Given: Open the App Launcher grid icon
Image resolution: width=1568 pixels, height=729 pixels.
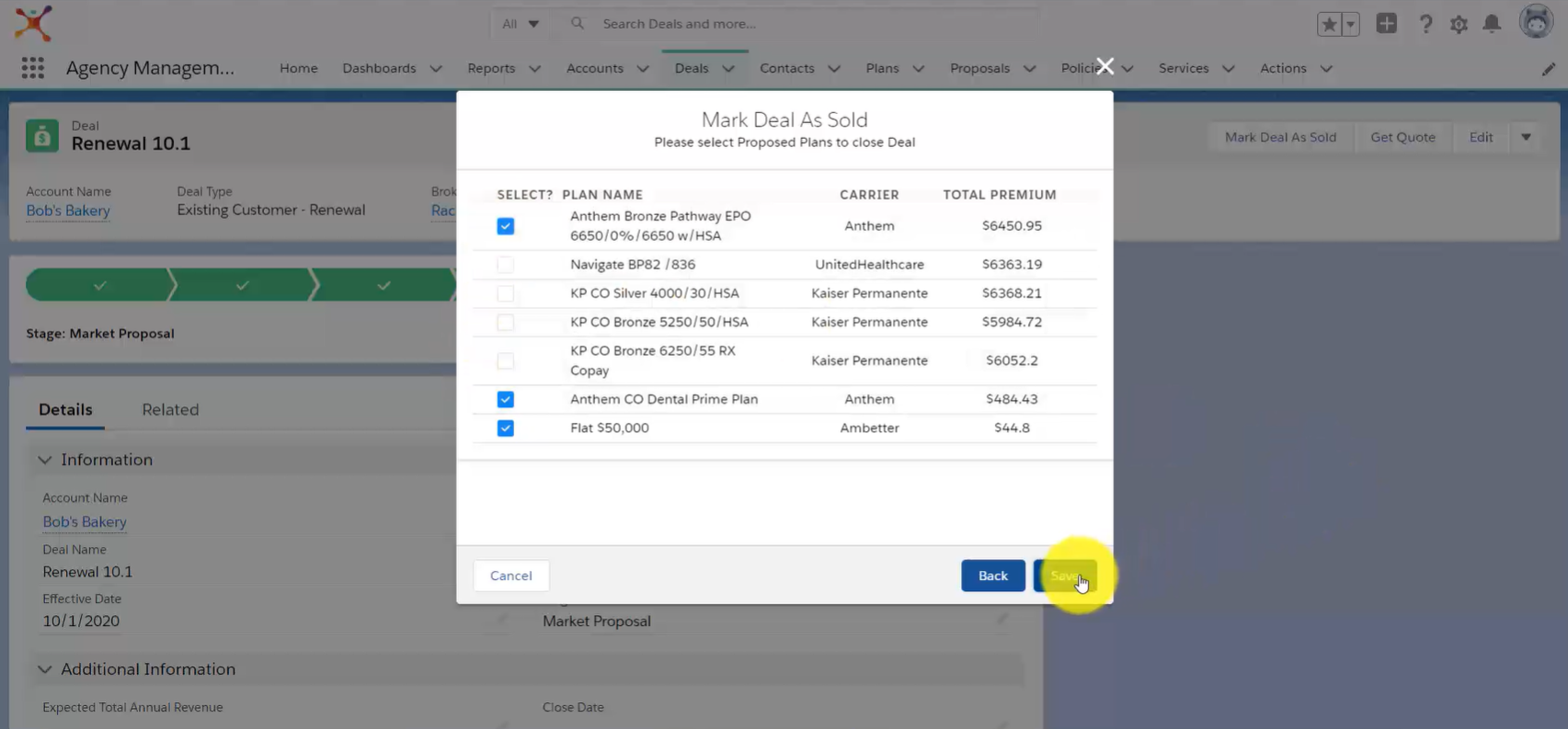Looking at the screenshot, I should pos(33,68).
